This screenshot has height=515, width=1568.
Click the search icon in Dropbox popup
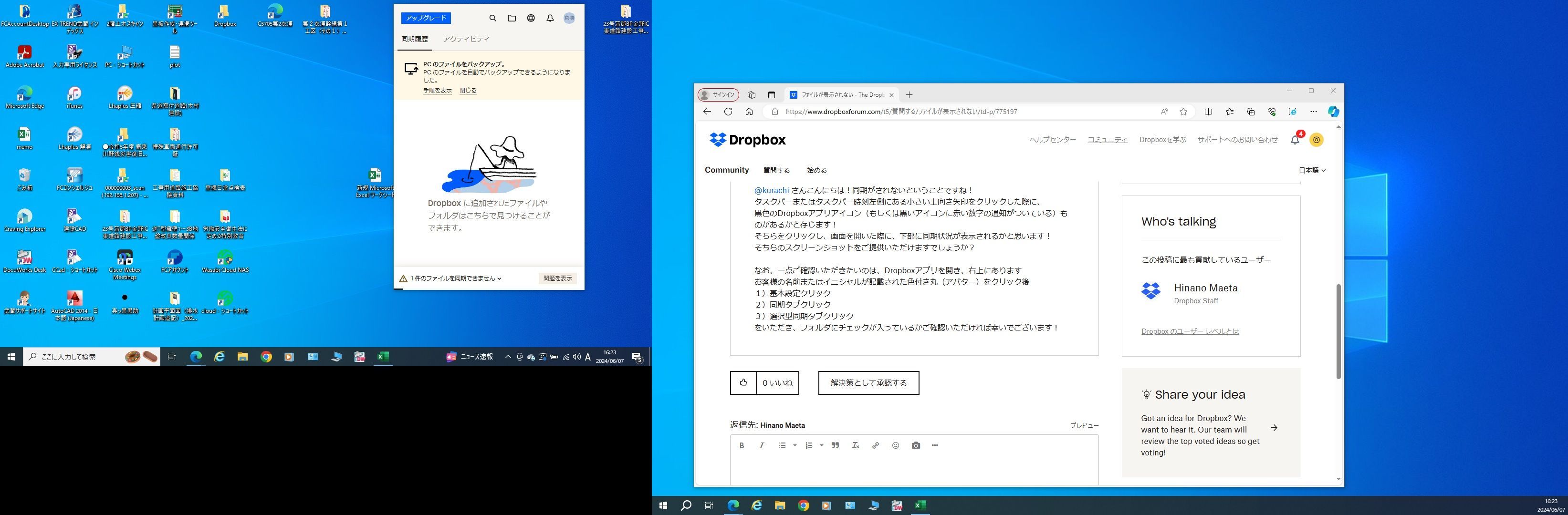coord(492,18)
